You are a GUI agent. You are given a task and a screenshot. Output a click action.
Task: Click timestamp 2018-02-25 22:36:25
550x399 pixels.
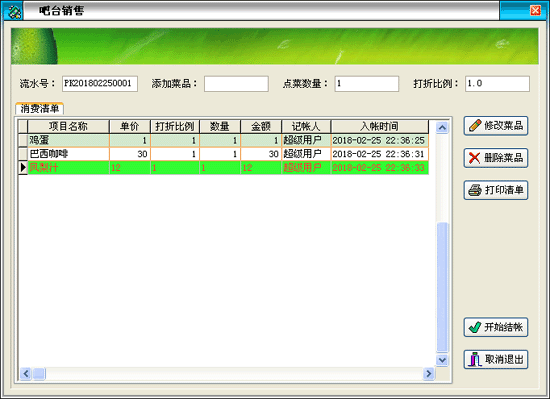(x=379, y=141)
